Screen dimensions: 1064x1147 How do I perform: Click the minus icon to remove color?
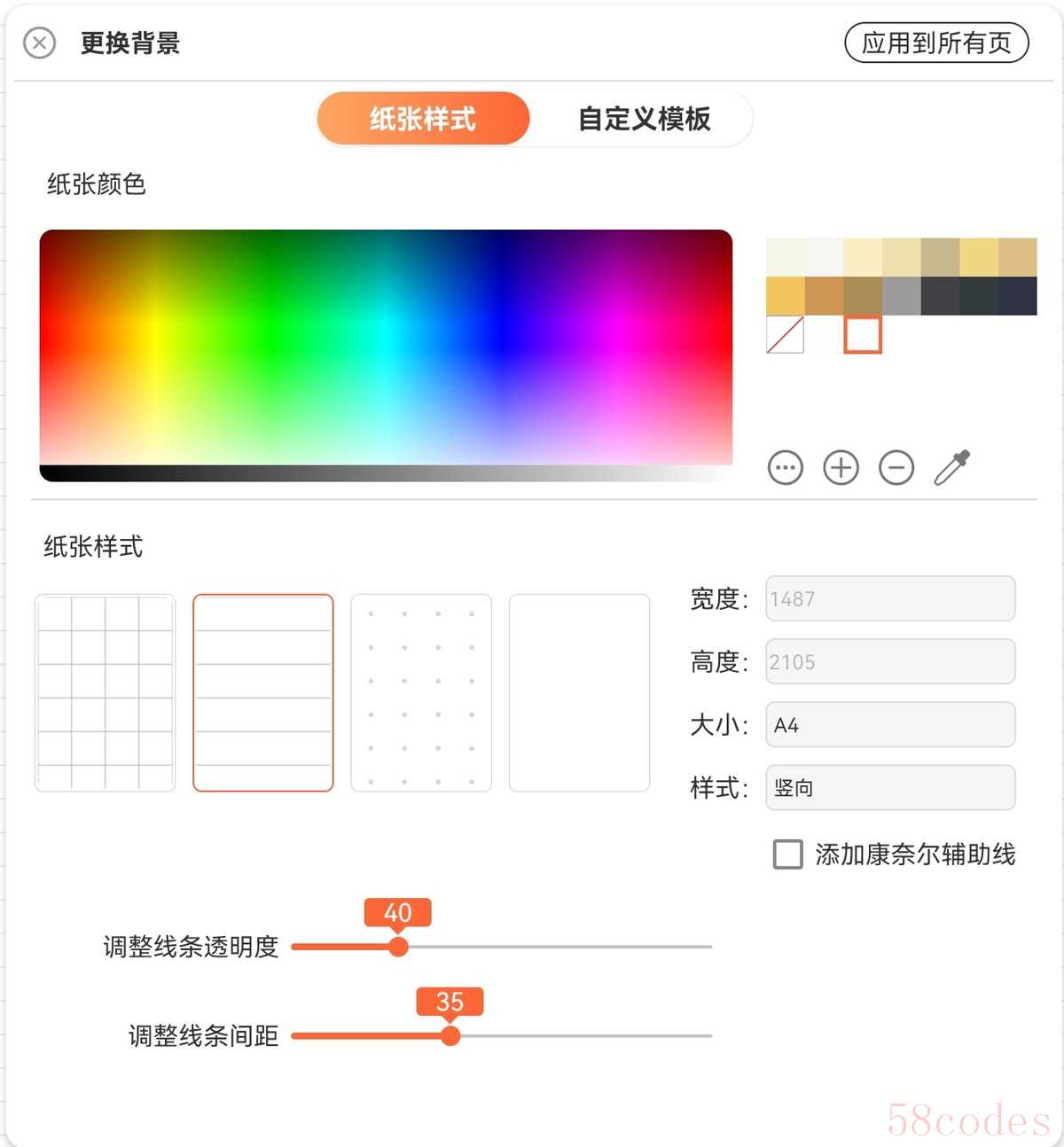coord(896,467)
